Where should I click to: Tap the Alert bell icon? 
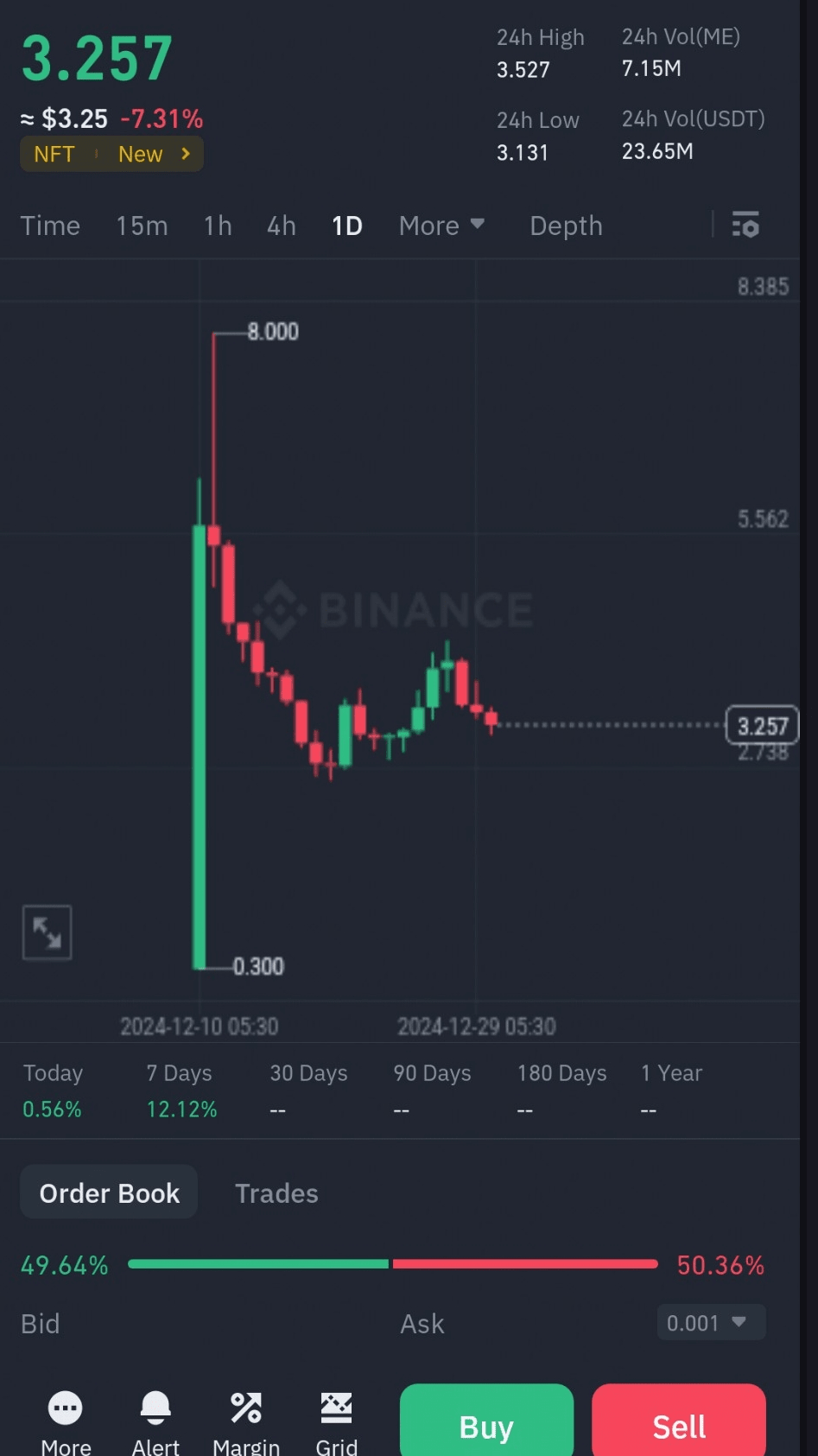[x=155, y=1408]
